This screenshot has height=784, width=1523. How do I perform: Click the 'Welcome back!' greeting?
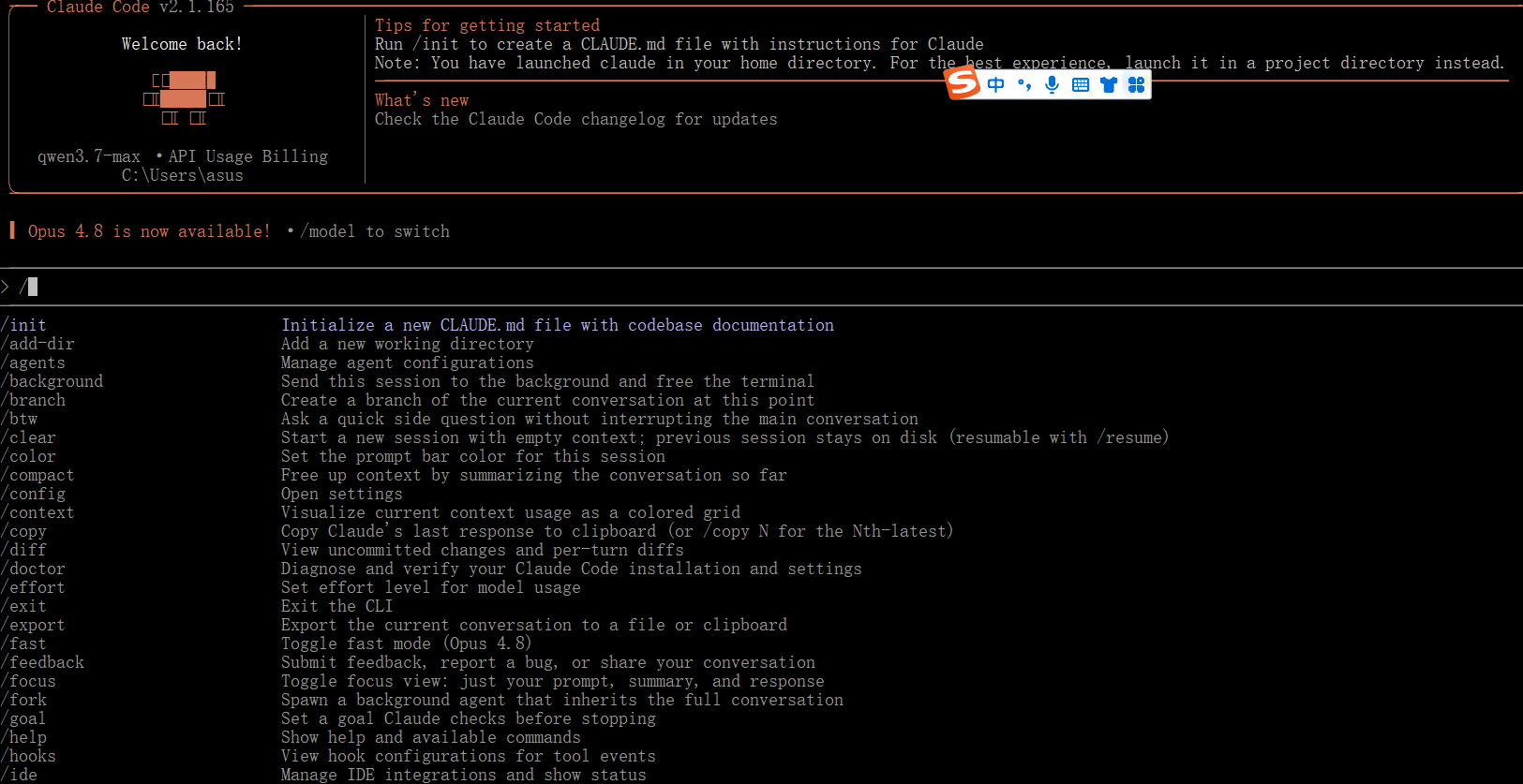pos(182,44)
